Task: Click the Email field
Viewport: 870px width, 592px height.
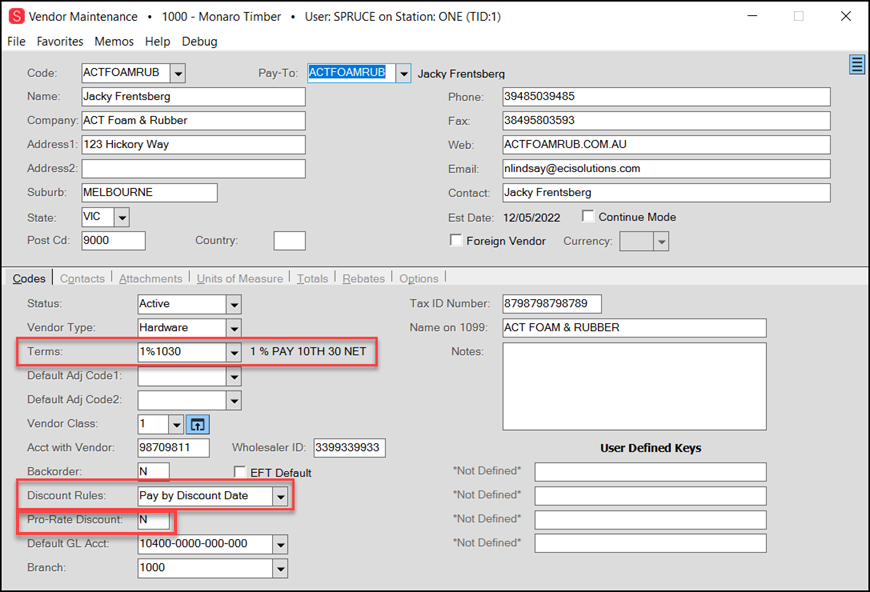Action: 666,169
